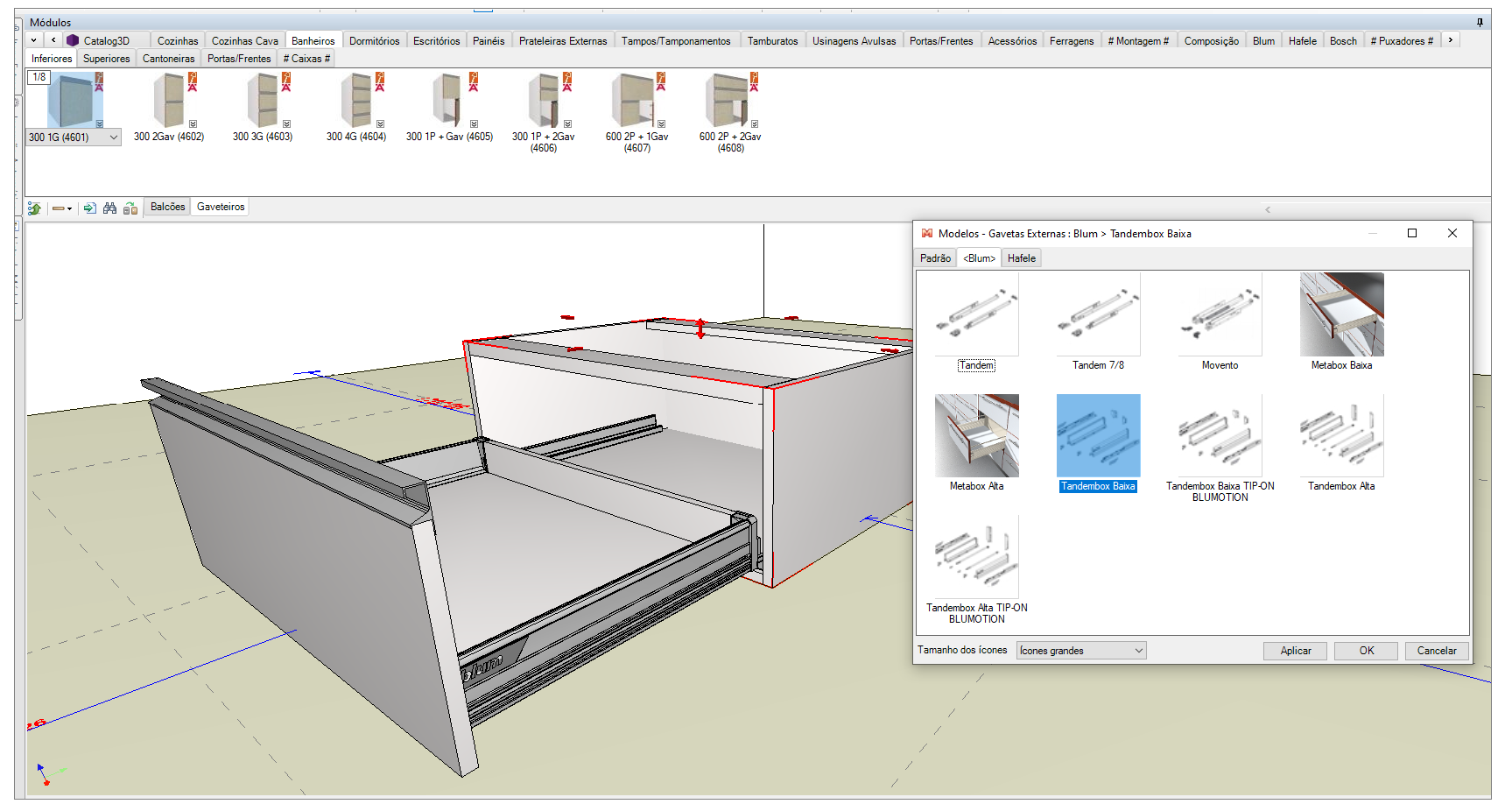Click the green arrow import icon
Screen dimensions: 1512x804
click(x=89, y=208)
